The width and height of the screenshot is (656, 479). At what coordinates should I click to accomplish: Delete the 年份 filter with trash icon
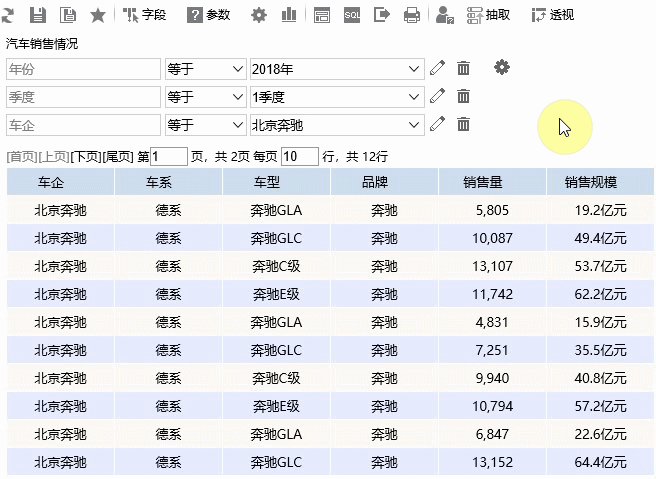point(463,68)
